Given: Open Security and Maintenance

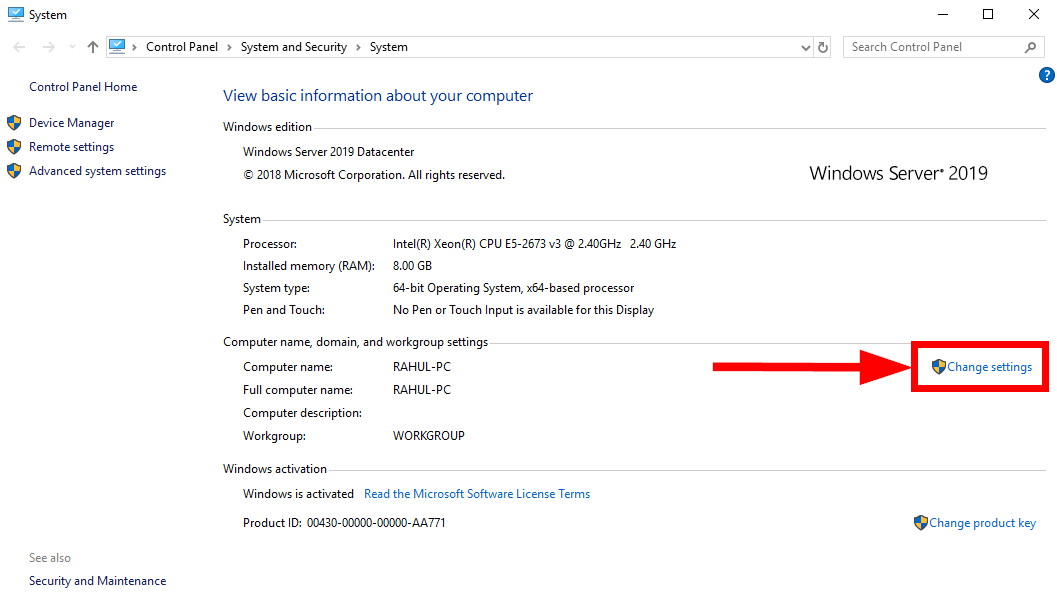Looking at the screenshot, I should coord(97,580).
